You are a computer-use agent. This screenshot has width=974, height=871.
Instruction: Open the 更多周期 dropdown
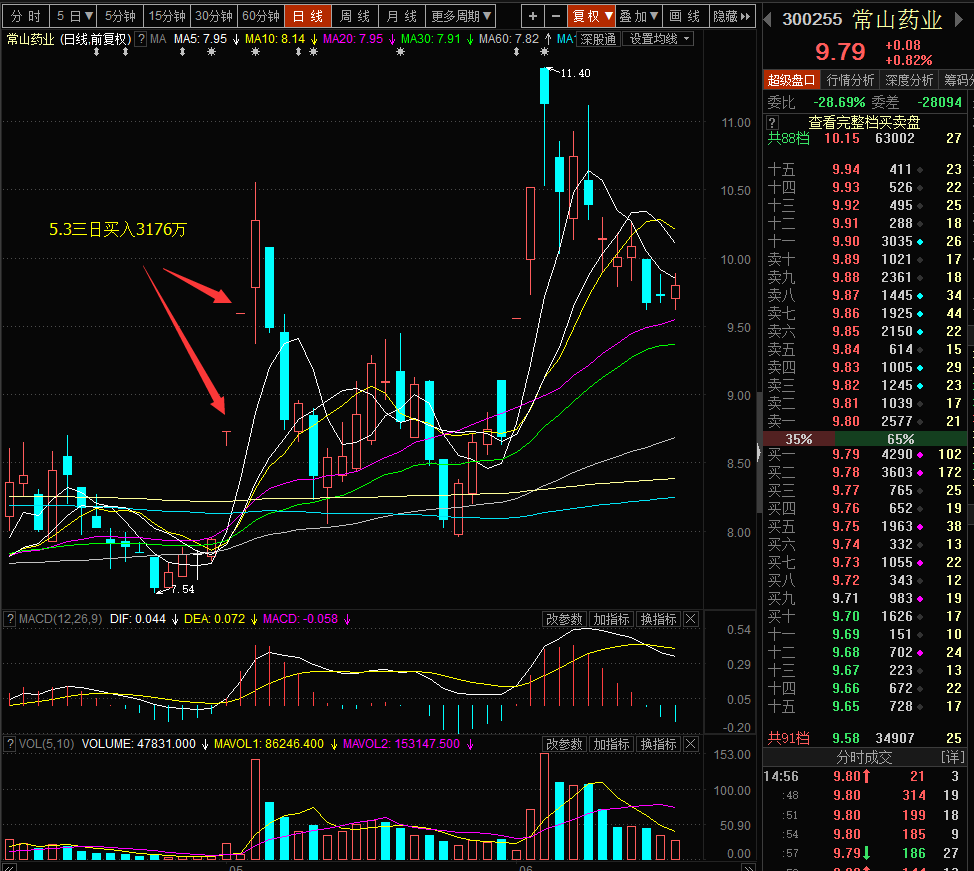(x=461, y=16)
